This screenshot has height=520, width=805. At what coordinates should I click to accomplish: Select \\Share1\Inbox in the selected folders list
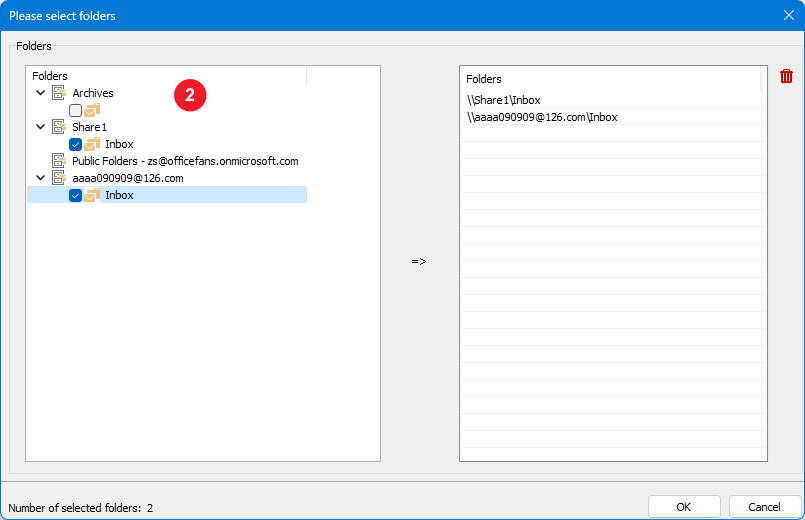tap(504, 100)
